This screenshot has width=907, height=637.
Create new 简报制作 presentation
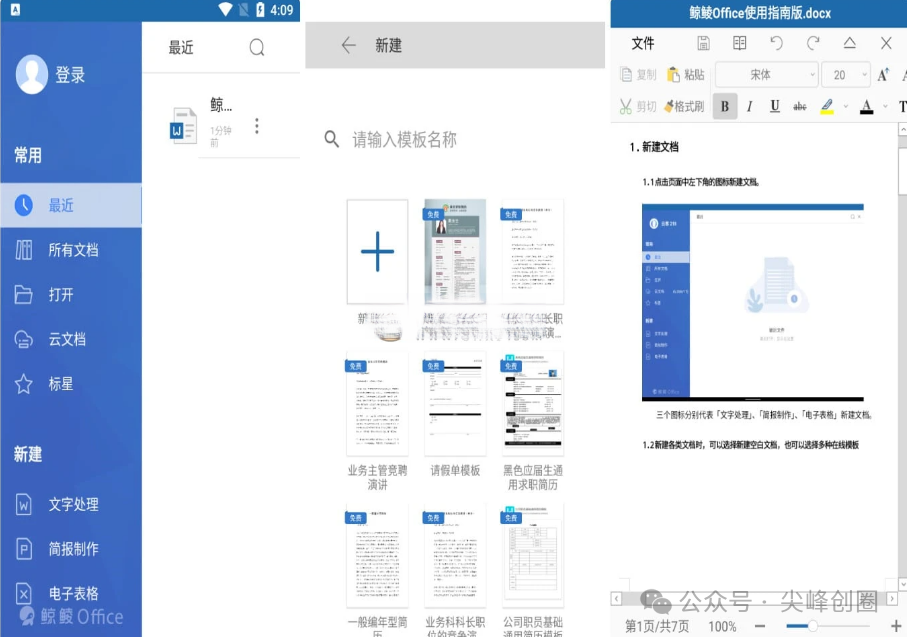[71, 548]
